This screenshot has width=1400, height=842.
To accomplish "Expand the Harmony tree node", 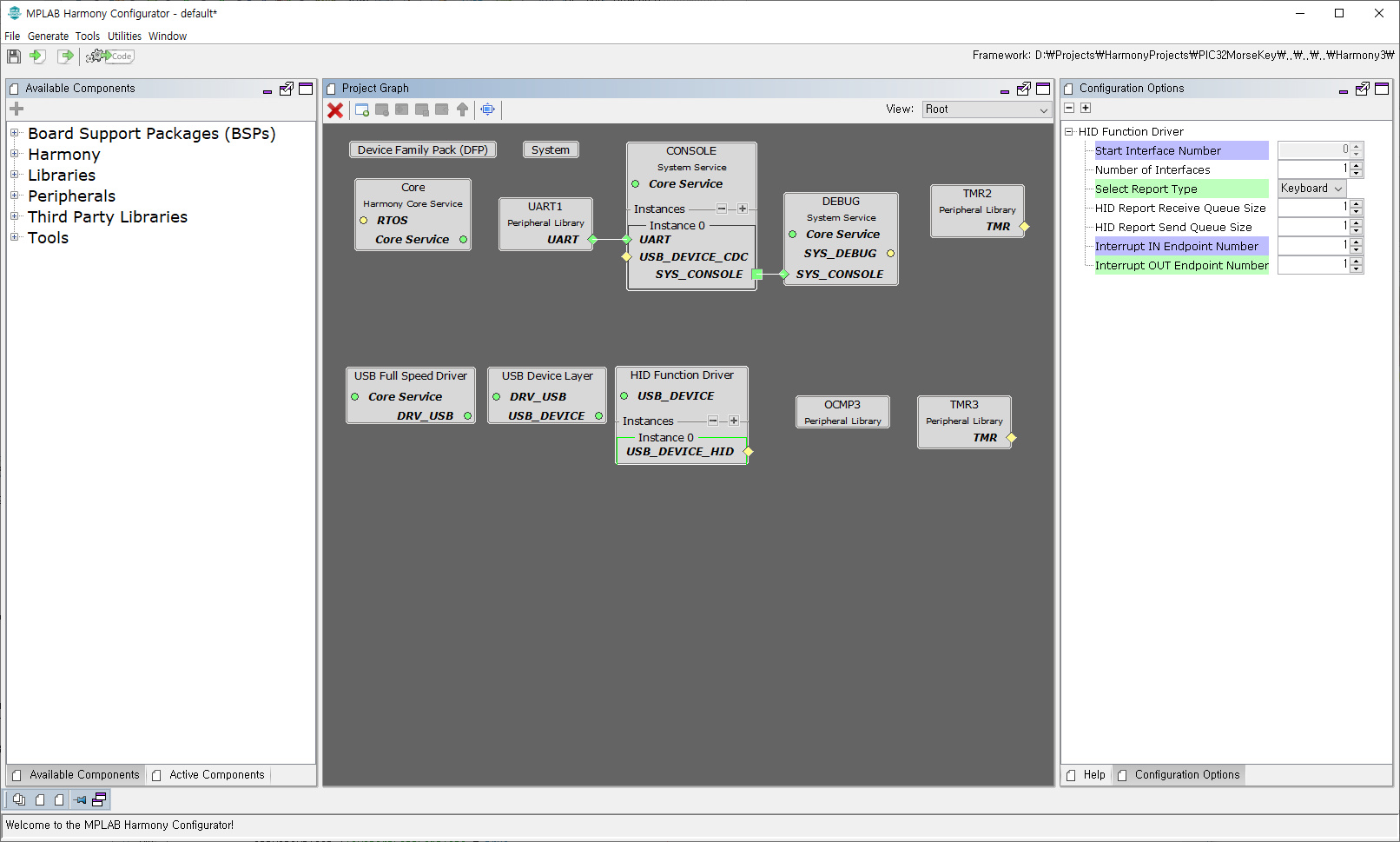I will click(x=15, y=154).
